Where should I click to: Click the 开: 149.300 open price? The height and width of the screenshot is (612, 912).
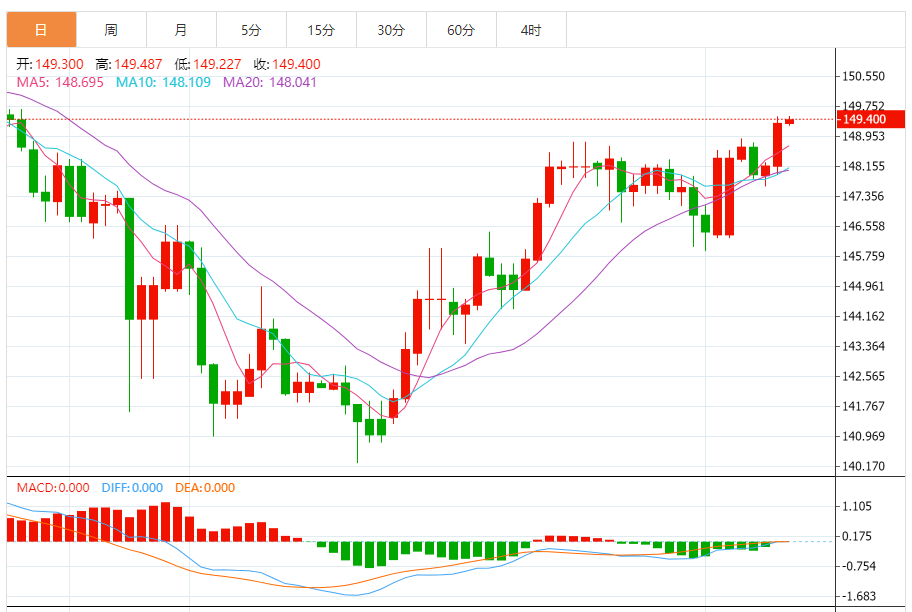50,64
